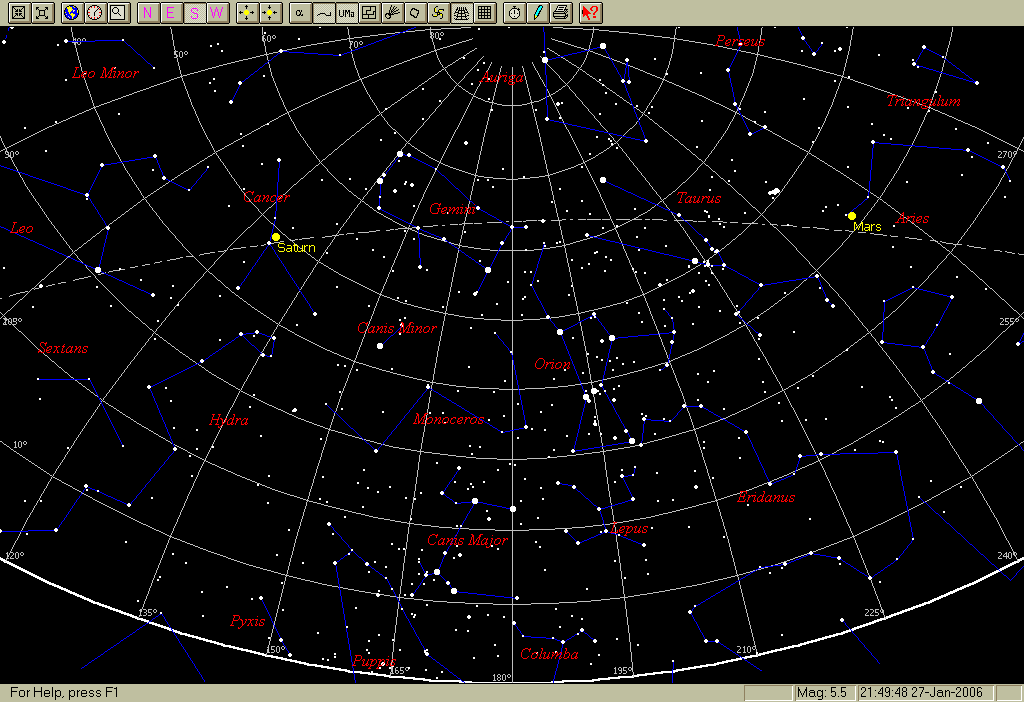Toggle the square equatorial grid icon

485,12
